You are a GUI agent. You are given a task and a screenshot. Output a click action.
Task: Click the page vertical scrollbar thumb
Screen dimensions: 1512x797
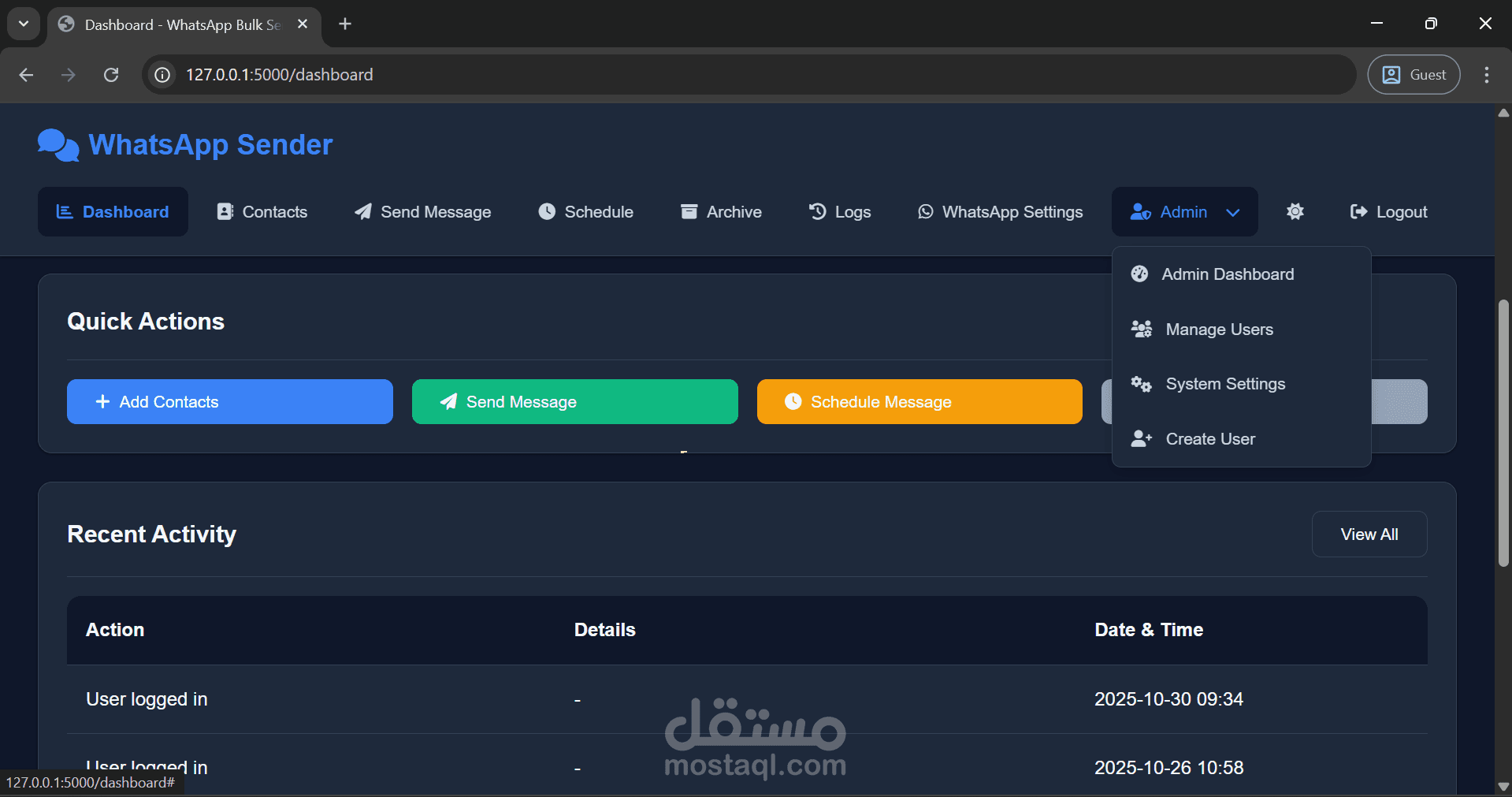(x=1503, y=433)
